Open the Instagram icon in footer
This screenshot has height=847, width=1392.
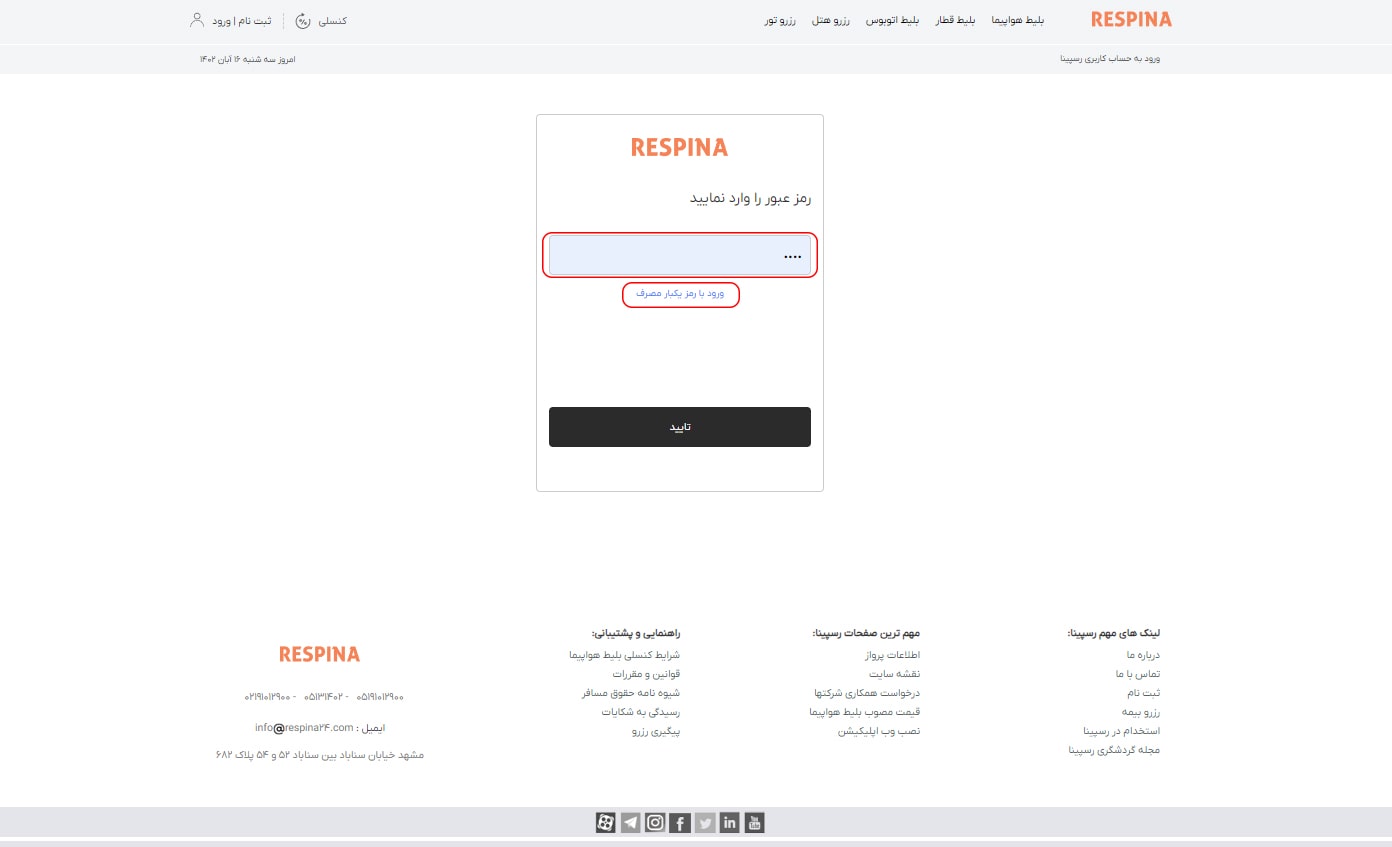(x=655, y=822)
